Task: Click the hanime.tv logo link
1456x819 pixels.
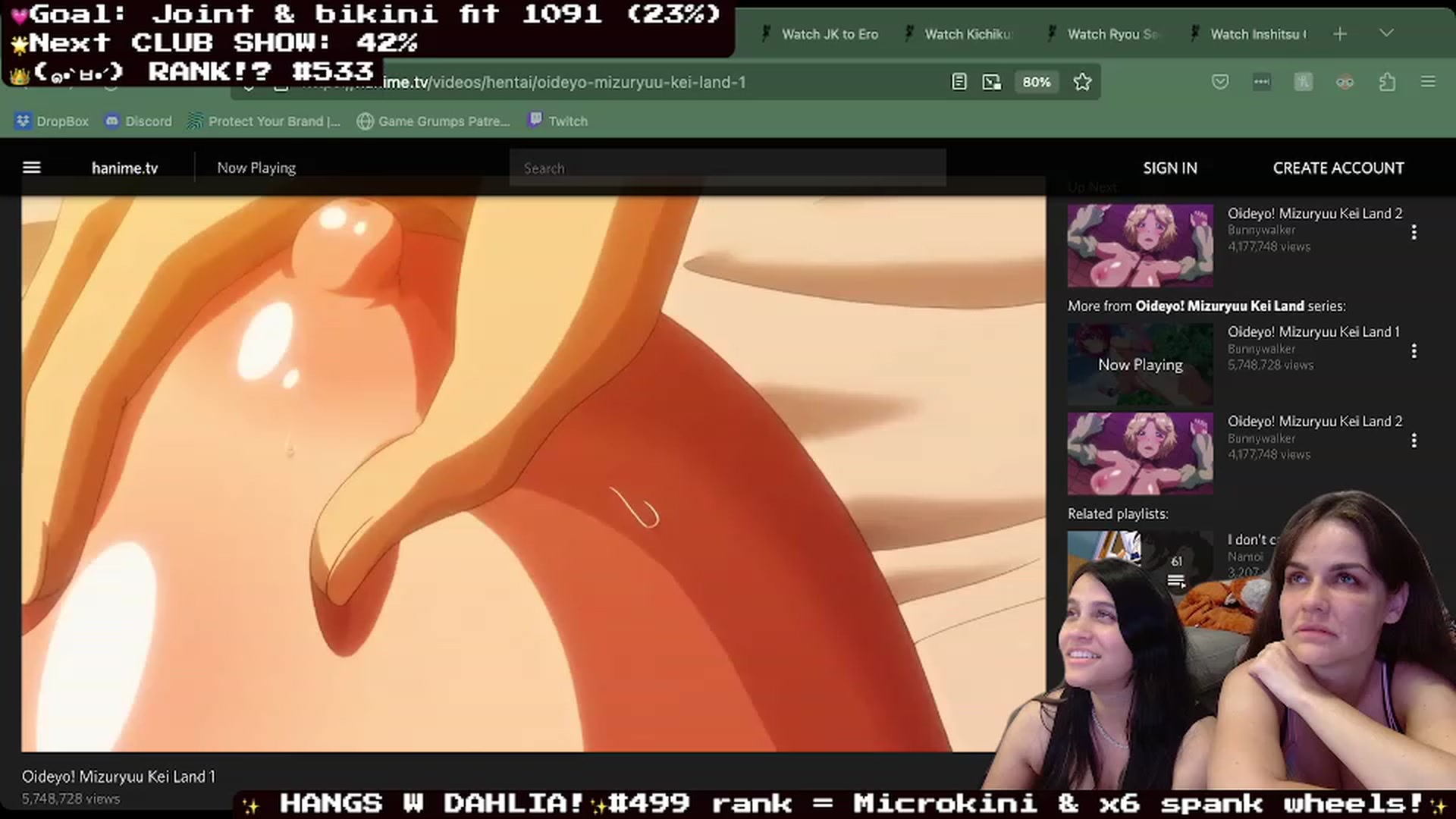Action: 124,168
